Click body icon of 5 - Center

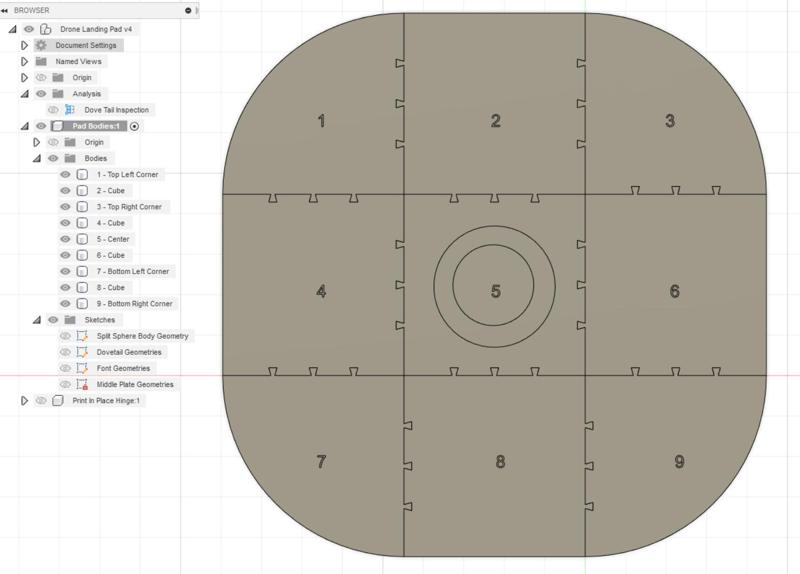point(82,239)
